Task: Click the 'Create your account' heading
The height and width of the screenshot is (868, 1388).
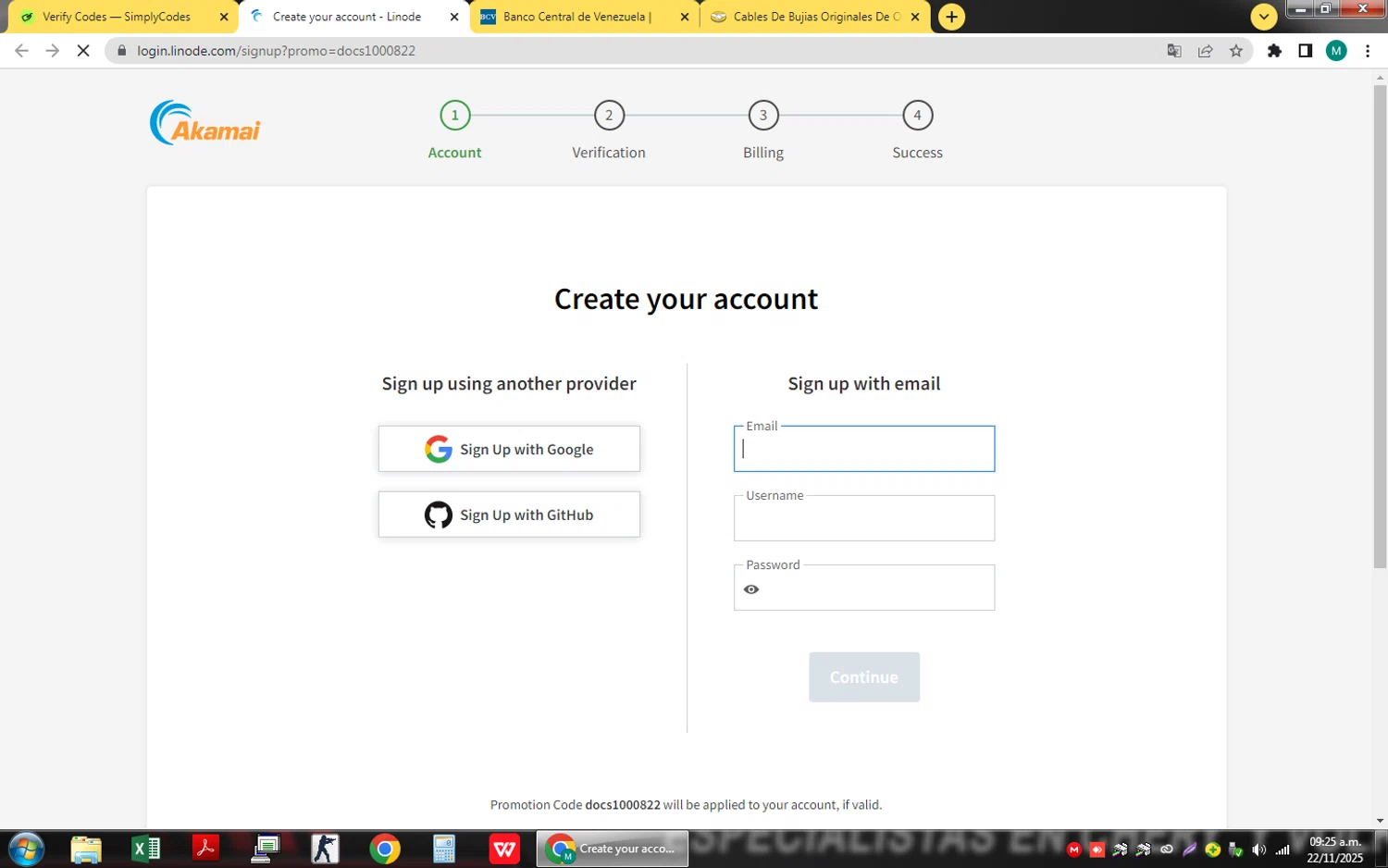Action: pyautogui.click(x=686, y=299)
